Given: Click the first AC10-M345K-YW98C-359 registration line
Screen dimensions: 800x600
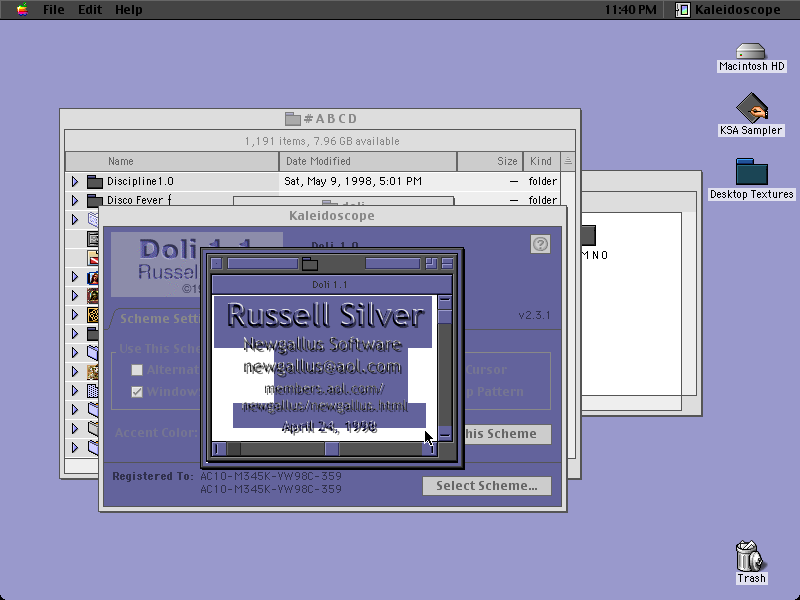Looking at the screenshot, I should pyautogui.click(x=271, y=476).
